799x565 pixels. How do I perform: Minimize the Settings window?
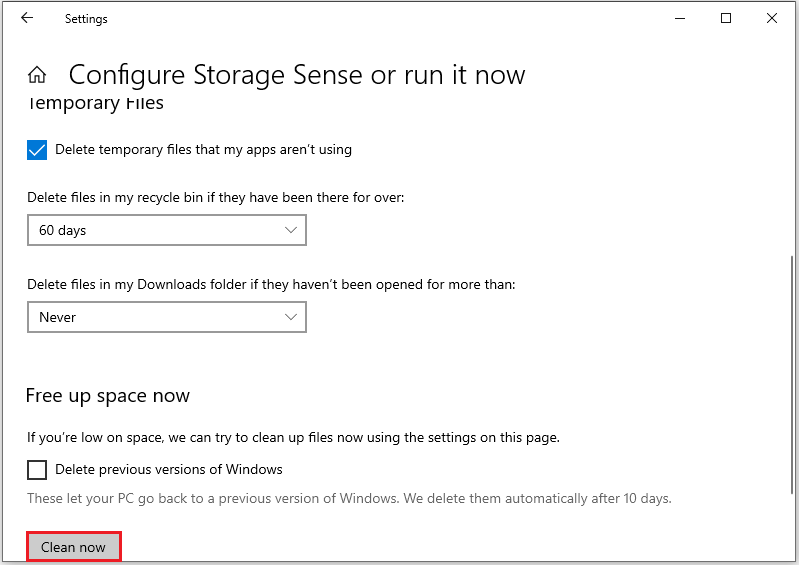[680, 18]
